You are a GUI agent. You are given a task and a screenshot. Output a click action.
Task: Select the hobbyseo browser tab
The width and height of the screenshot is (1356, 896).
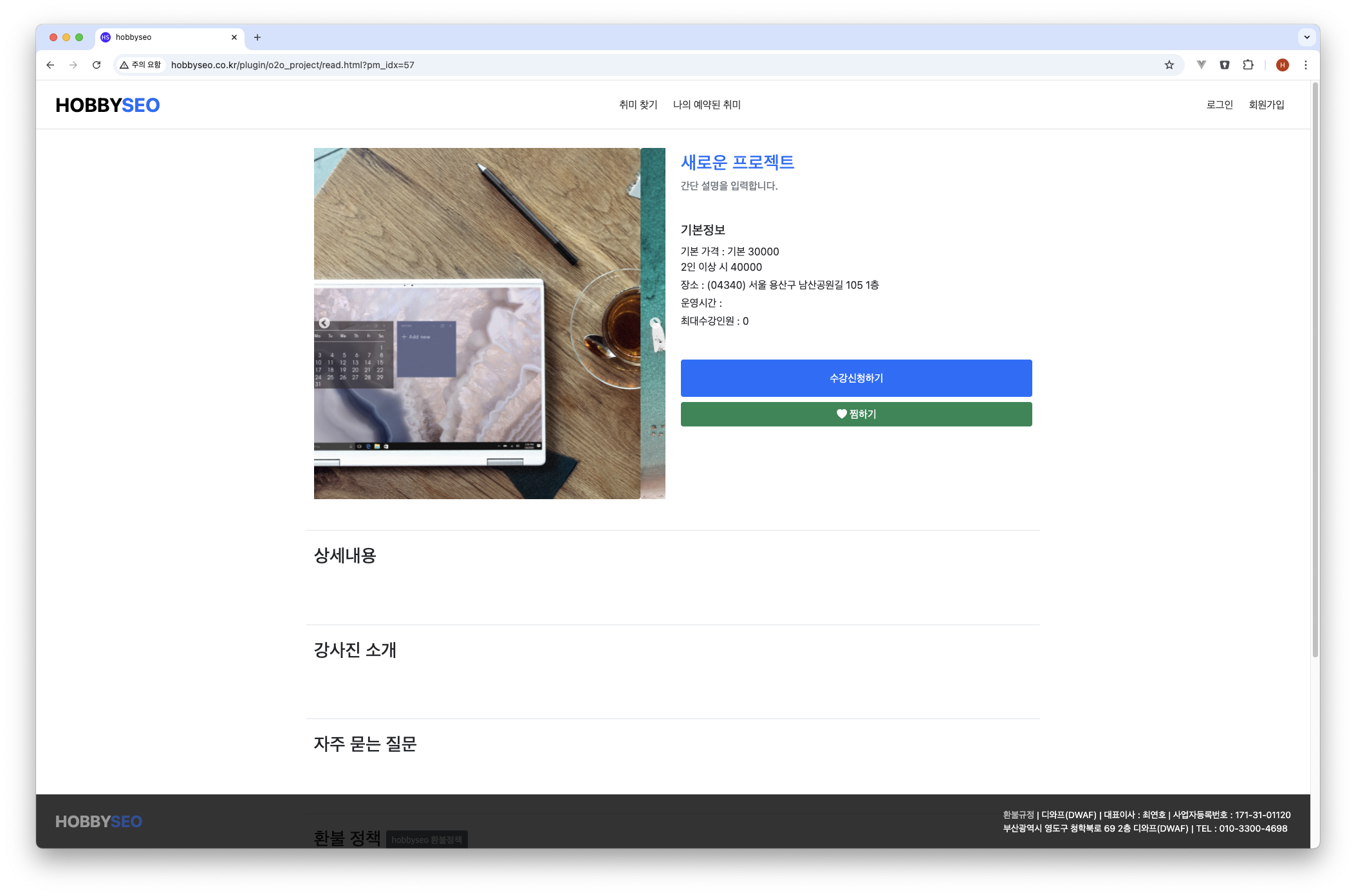(x=169, y=37)
